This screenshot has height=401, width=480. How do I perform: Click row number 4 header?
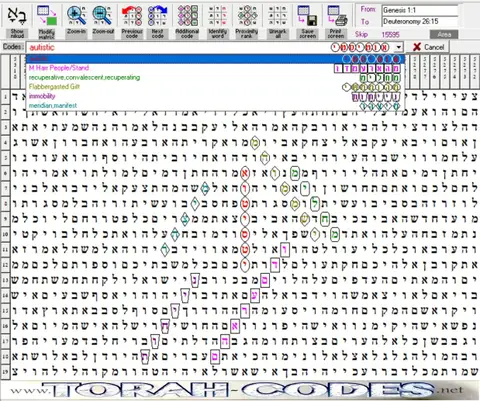coord(5,143)
